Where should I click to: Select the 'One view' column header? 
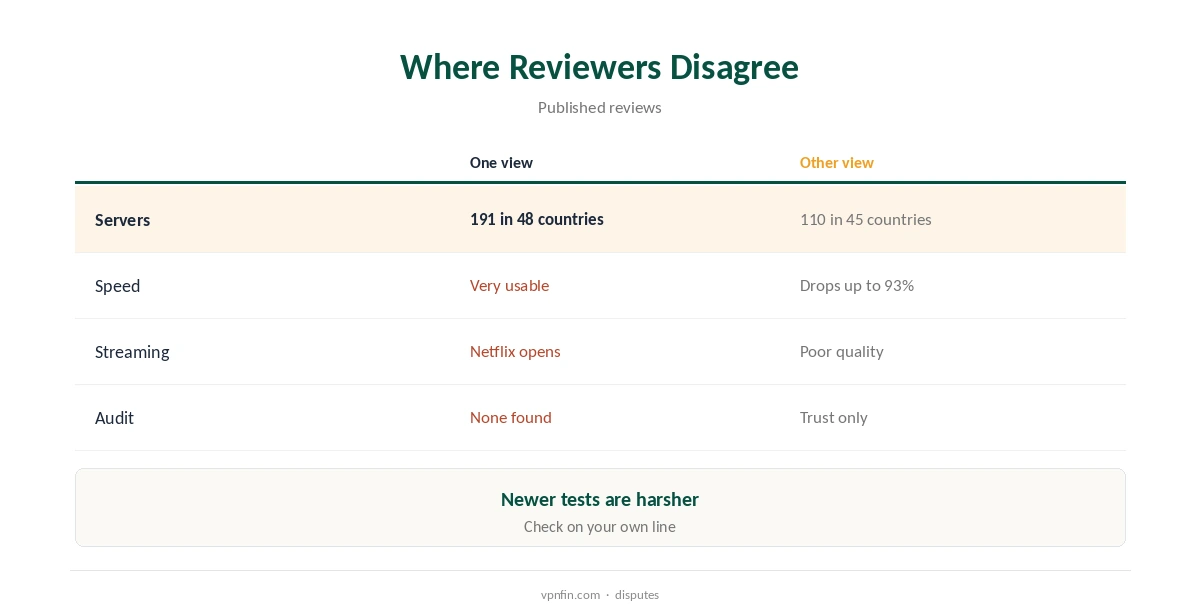click(501, 162)
